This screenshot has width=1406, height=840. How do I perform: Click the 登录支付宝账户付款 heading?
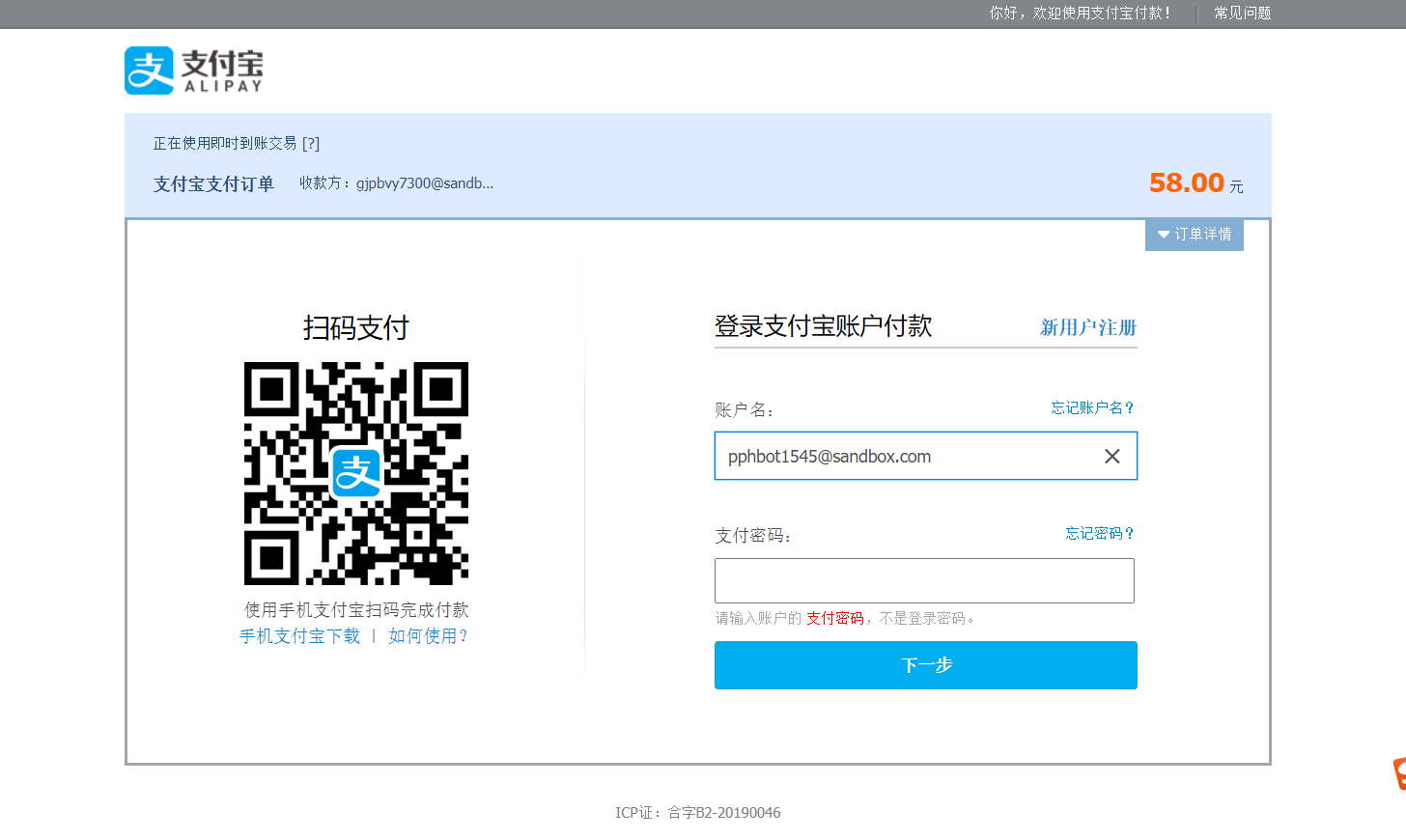pyautogui.click(x=823, y=326)
